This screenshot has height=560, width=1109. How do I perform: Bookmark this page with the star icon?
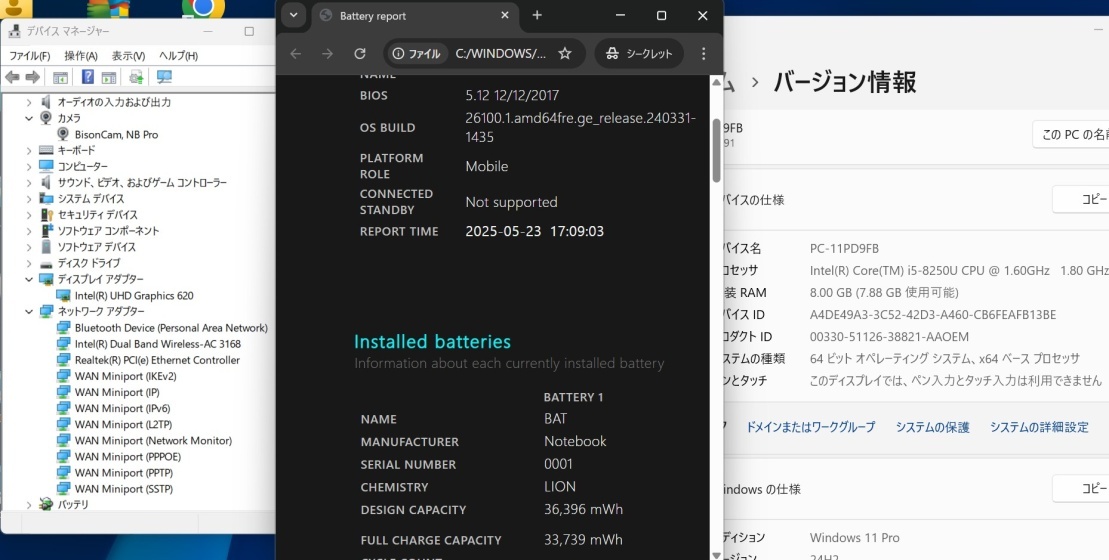pyautogui.click(x=565, y=54)
